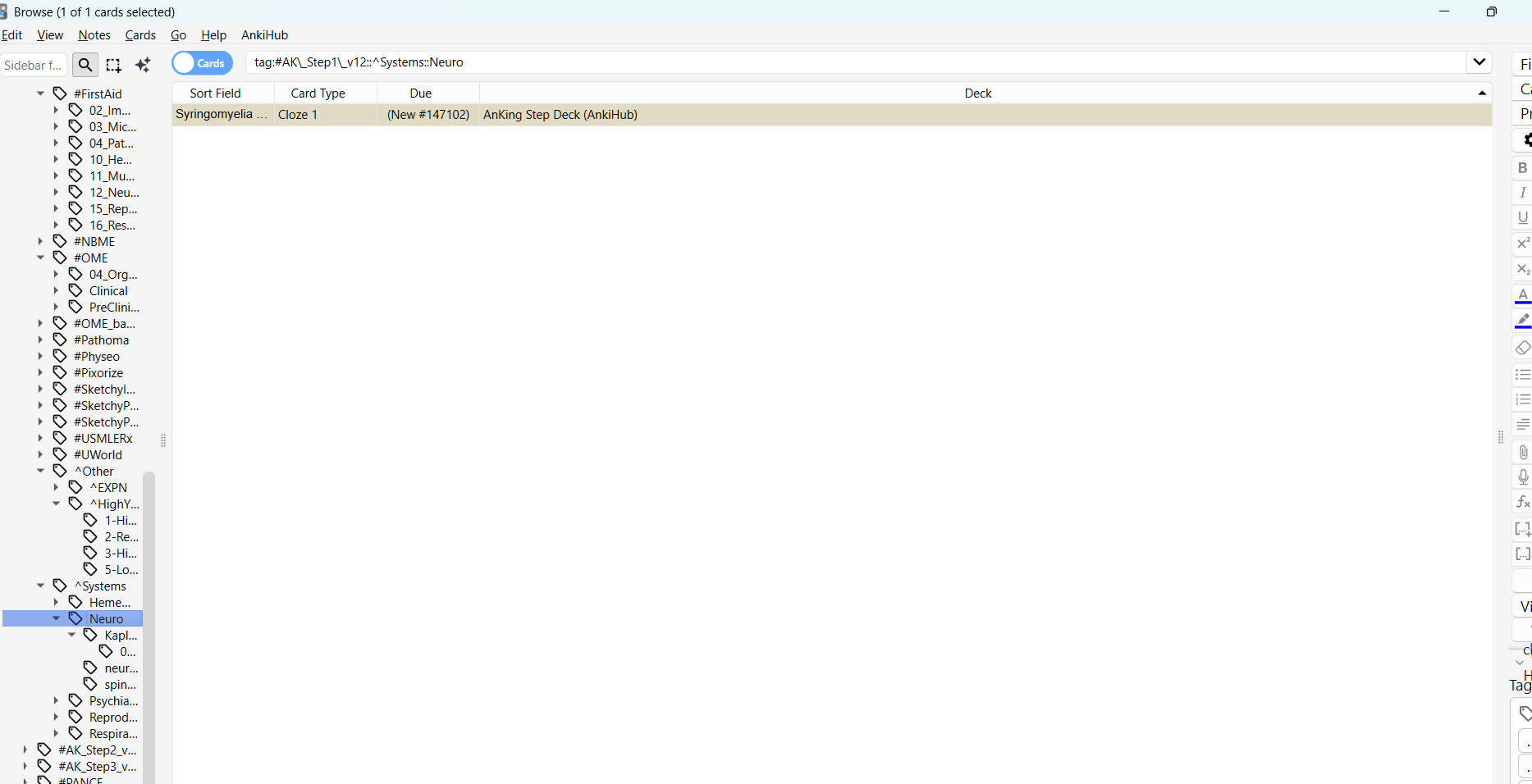Open the search history dropdown arrow

[x=1479, y=62]
